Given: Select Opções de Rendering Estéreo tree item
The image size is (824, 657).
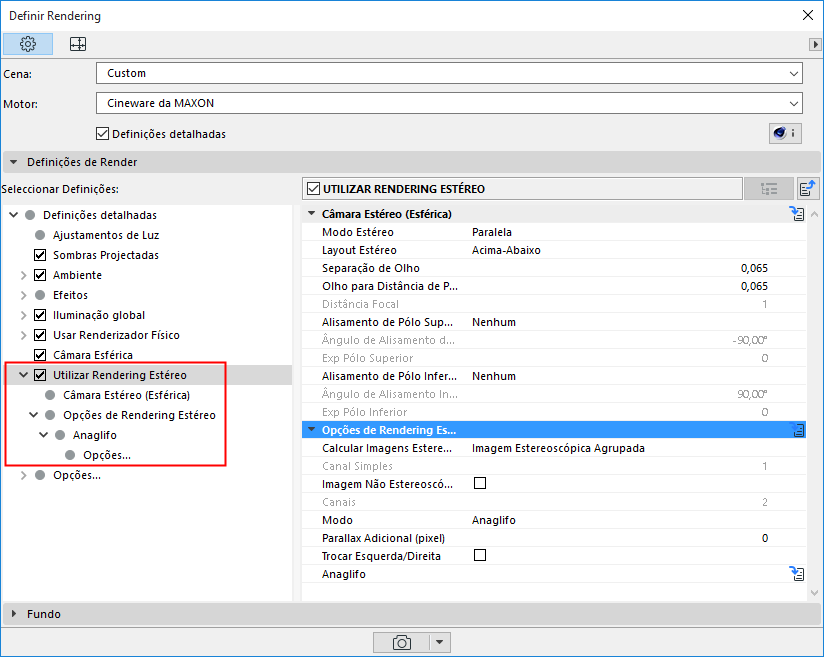Looking at the screenshot, I should coord(139,415).
